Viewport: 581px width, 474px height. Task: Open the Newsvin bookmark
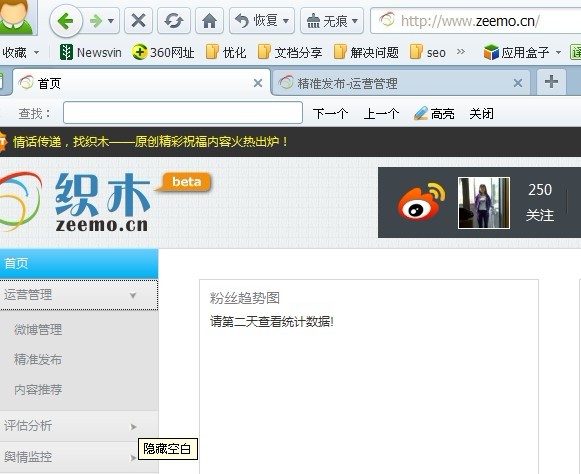pos(90,52)
